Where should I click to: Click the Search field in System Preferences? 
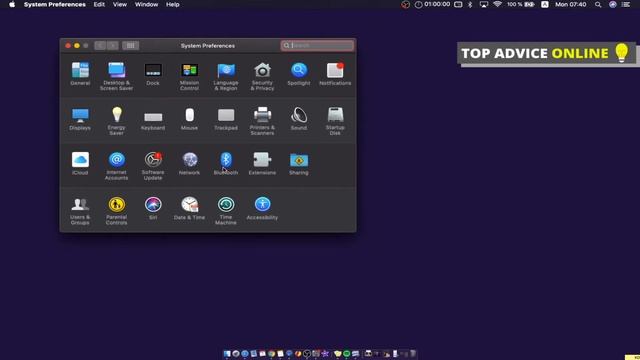(x=317, y=45)
